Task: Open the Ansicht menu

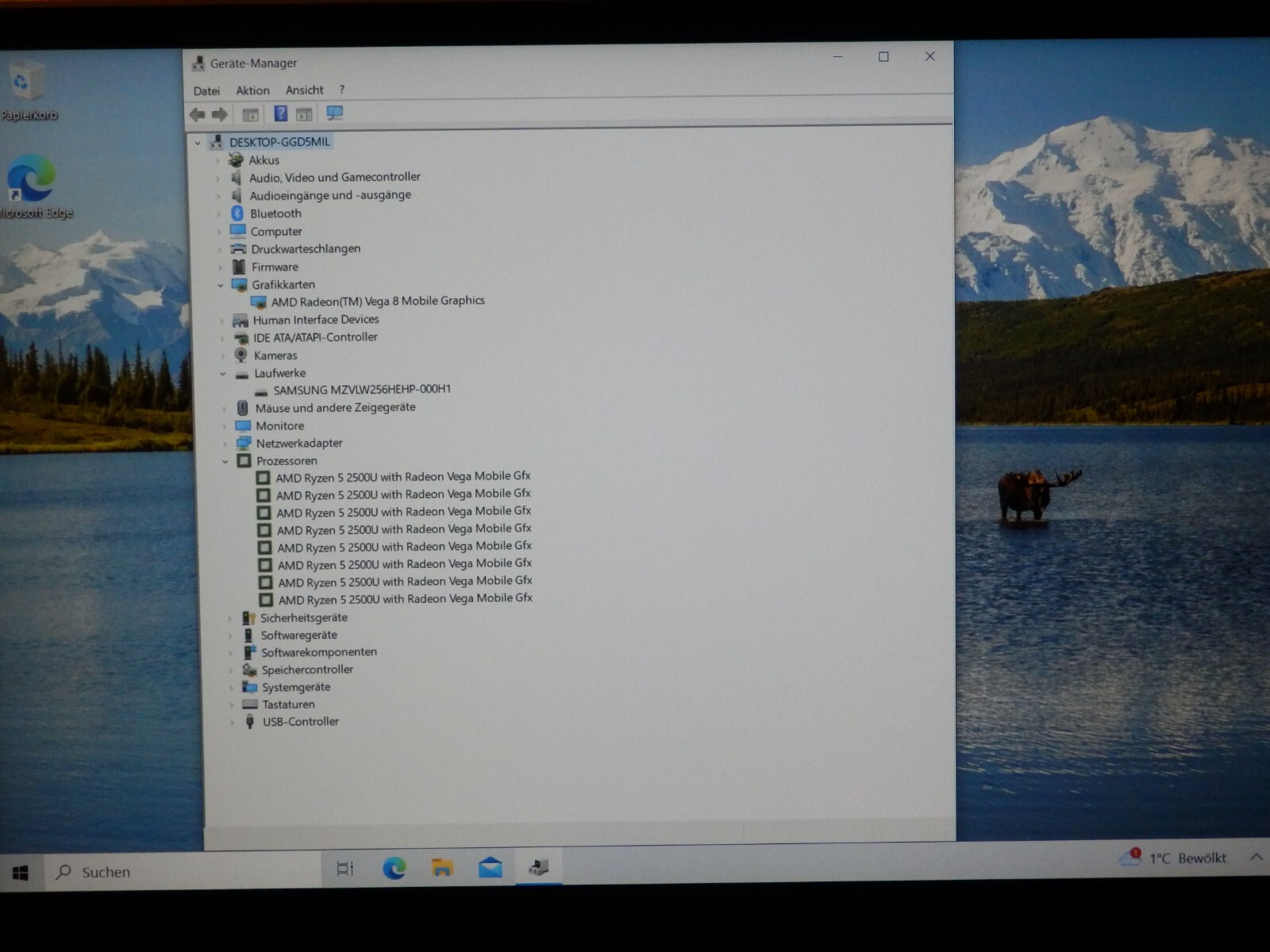Action: [304, 90]
